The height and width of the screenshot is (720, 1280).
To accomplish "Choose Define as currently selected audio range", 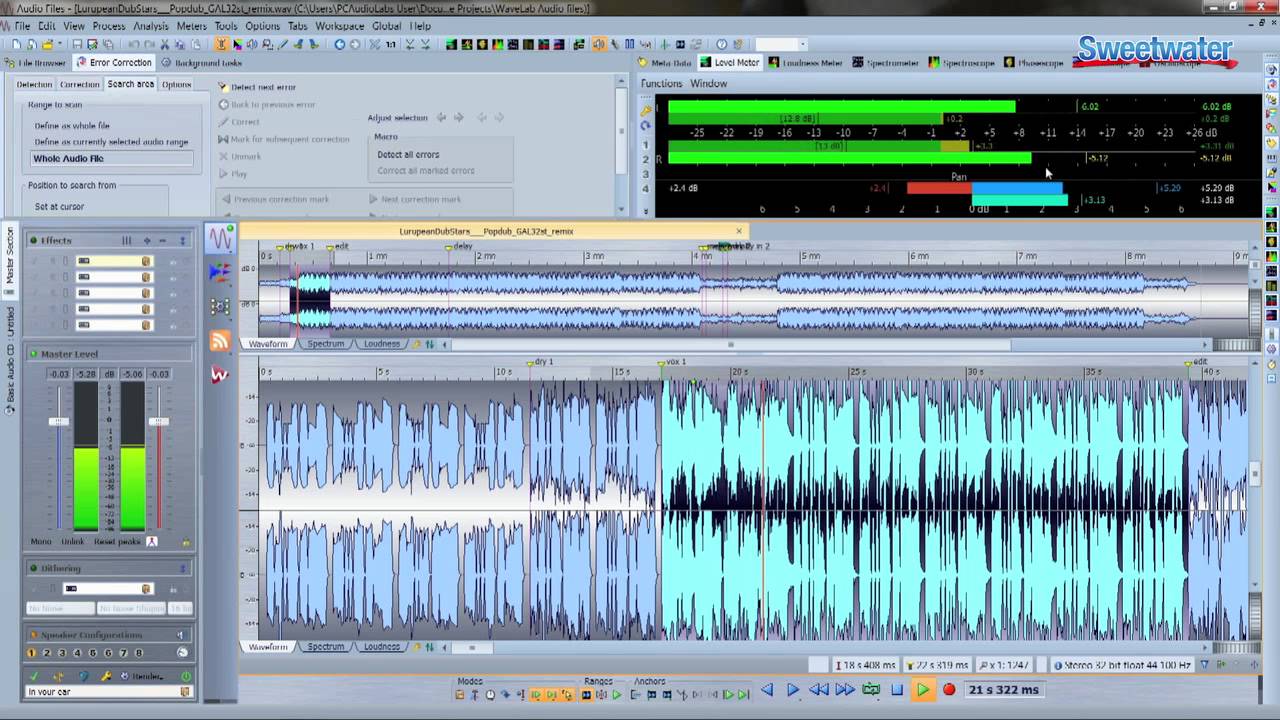I will (111, 142).
